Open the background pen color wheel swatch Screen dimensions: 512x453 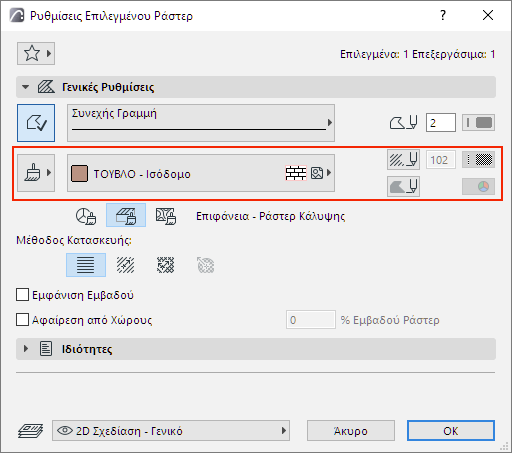point(478,186)
